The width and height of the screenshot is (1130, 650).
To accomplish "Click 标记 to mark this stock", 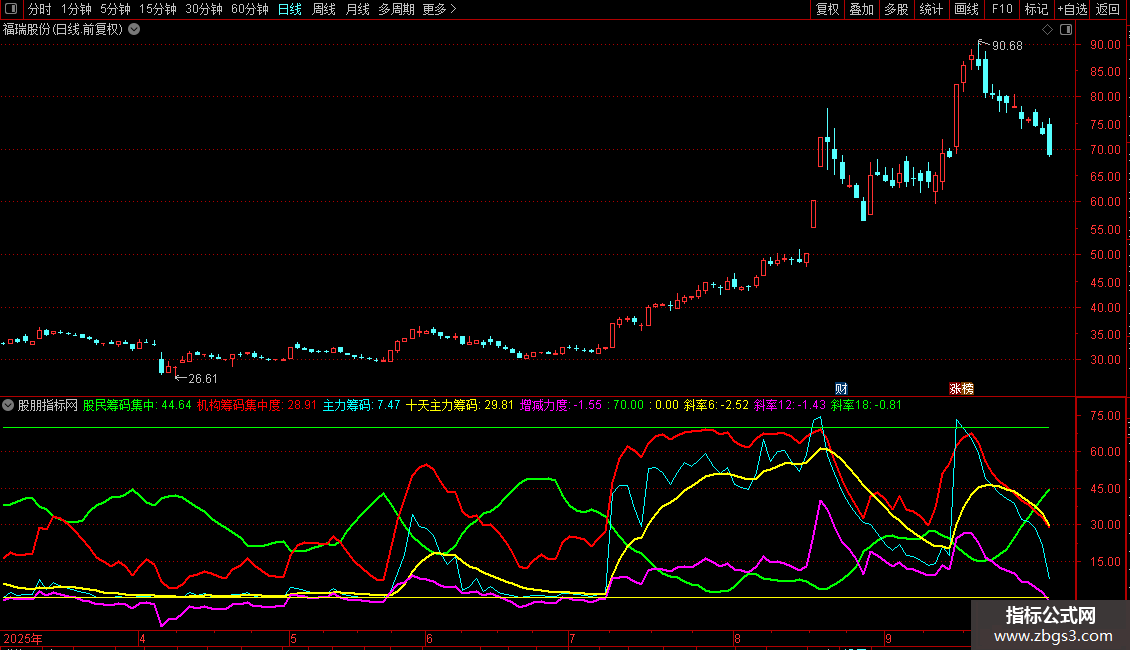I will 1036,10.
